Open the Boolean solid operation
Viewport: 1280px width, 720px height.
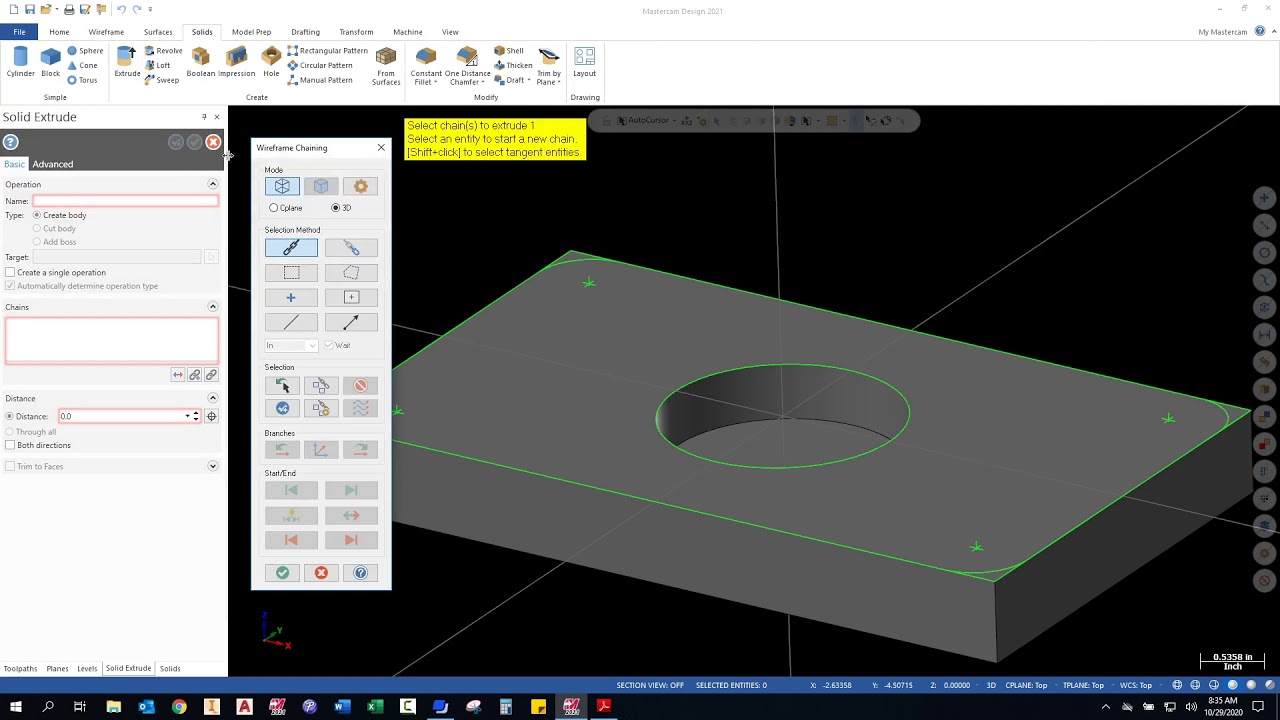click(x=200, y=63)
